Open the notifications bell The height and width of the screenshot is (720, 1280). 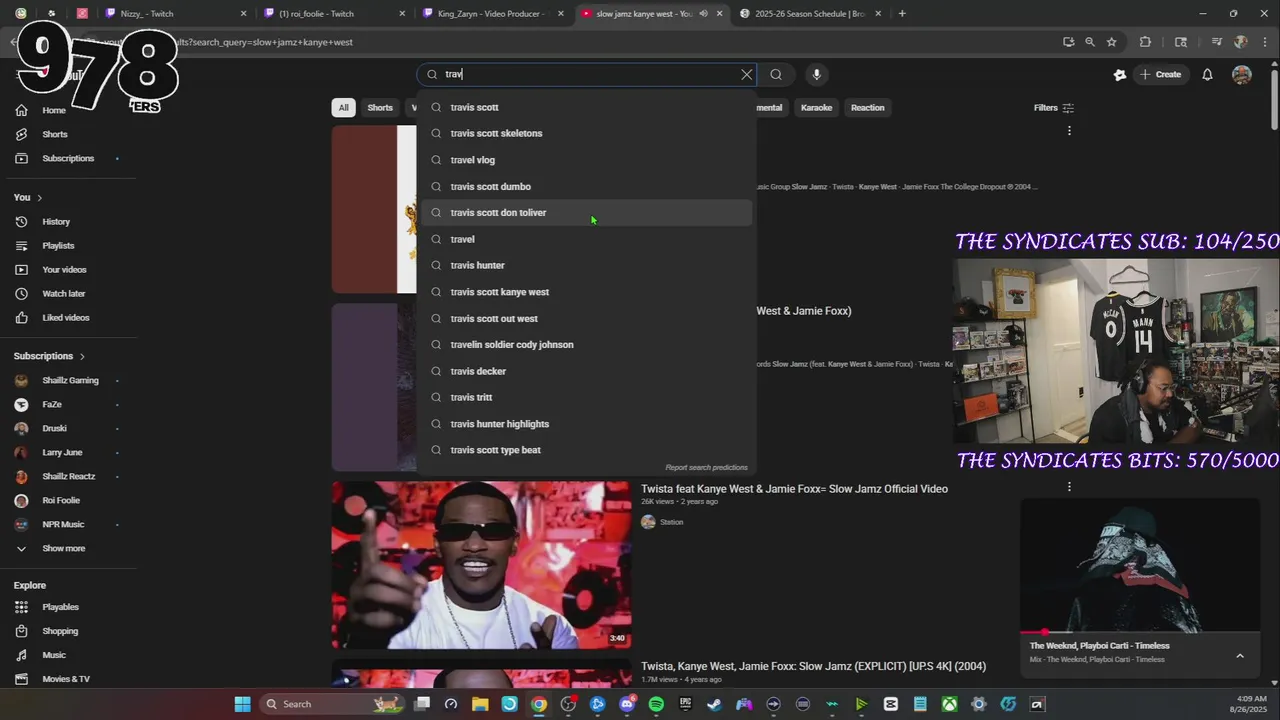(1207, 74)
